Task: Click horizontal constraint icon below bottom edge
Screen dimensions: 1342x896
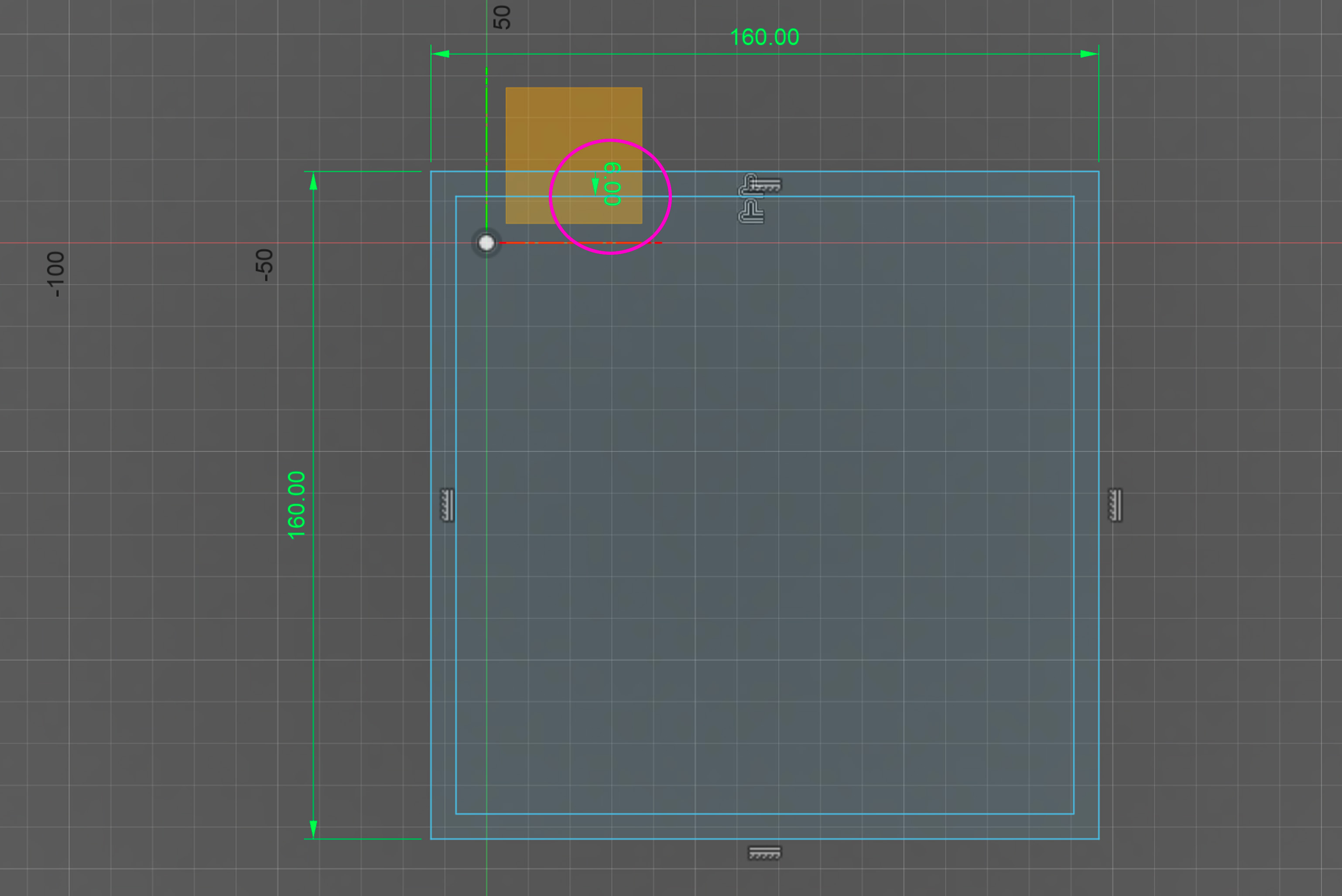Action: pos(764,853)
